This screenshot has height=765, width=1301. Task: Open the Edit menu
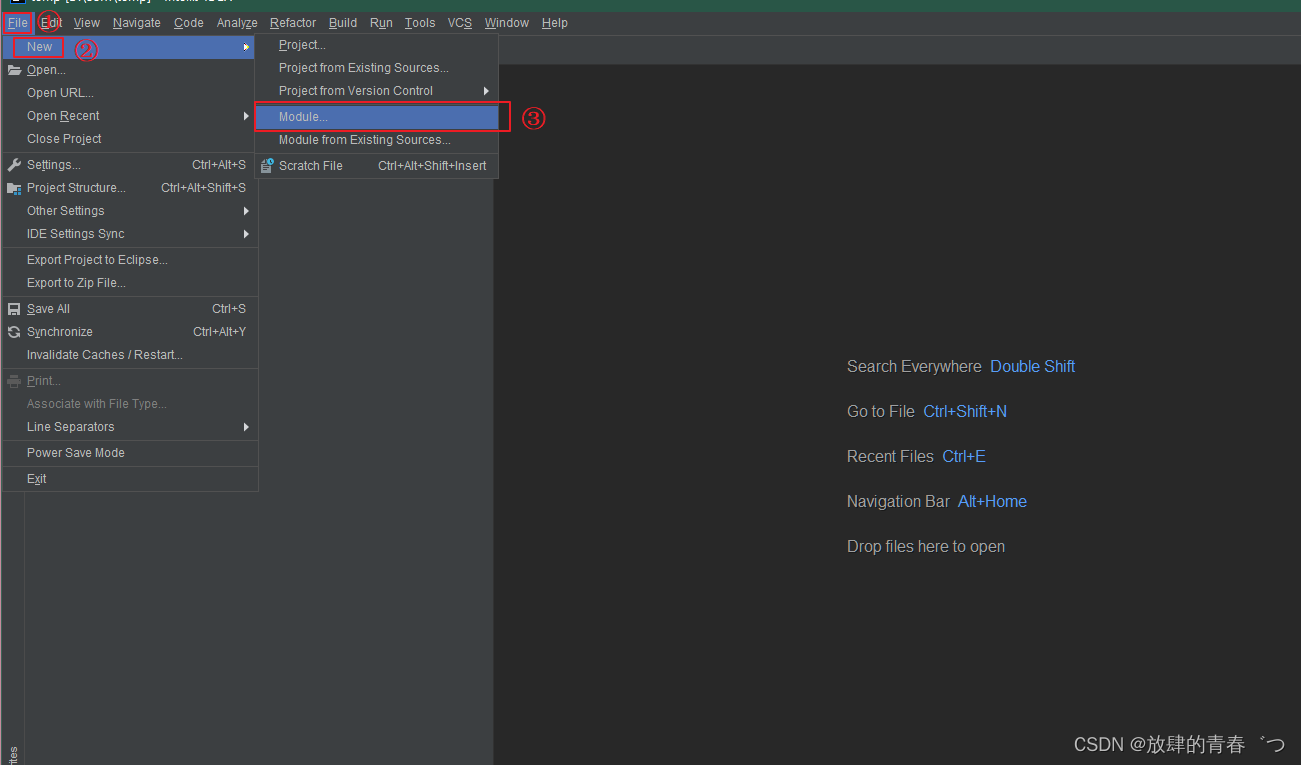[x=51, y=23]
